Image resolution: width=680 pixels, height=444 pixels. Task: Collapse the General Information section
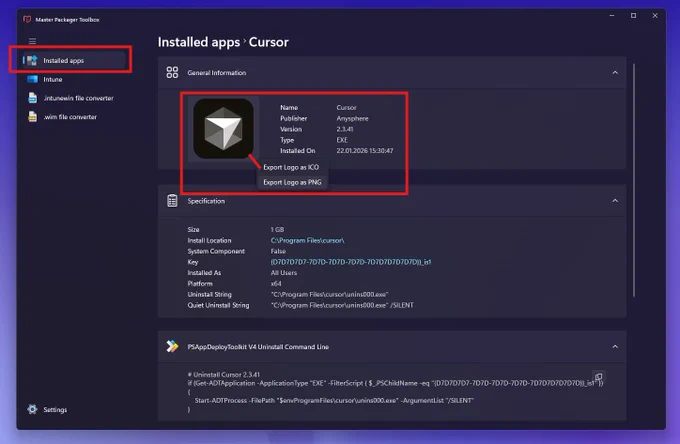pos(615,72)
